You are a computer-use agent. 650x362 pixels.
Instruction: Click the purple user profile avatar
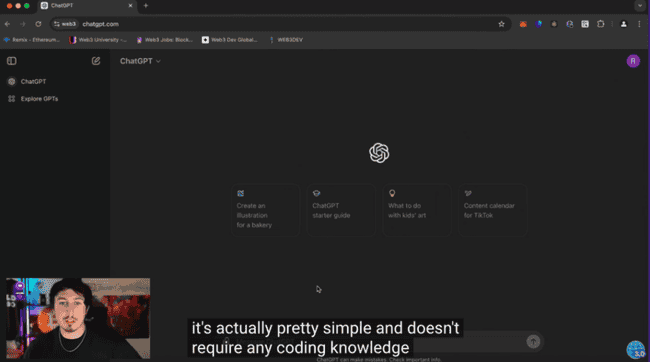[x=633, y=61]
